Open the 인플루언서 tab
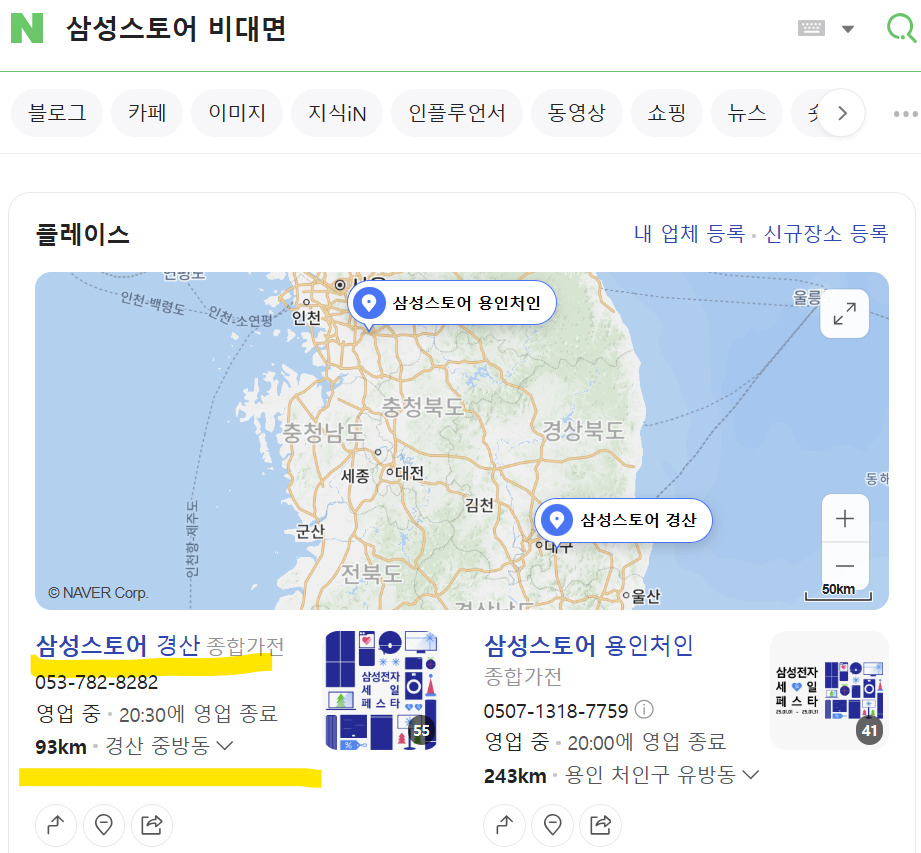This screenshot has width=921, height=853. click(x=457, y=113)
